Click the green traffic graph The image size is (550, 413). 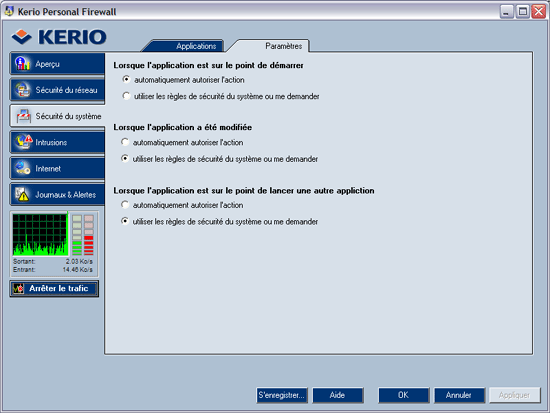tap(40, 234)
